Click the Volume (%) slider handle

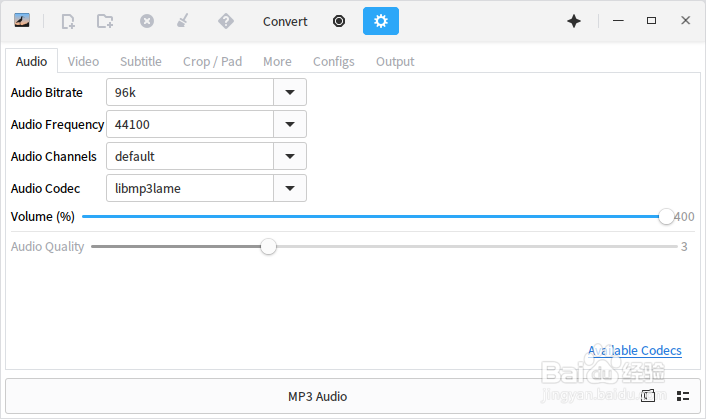click(x=666, y=216)
